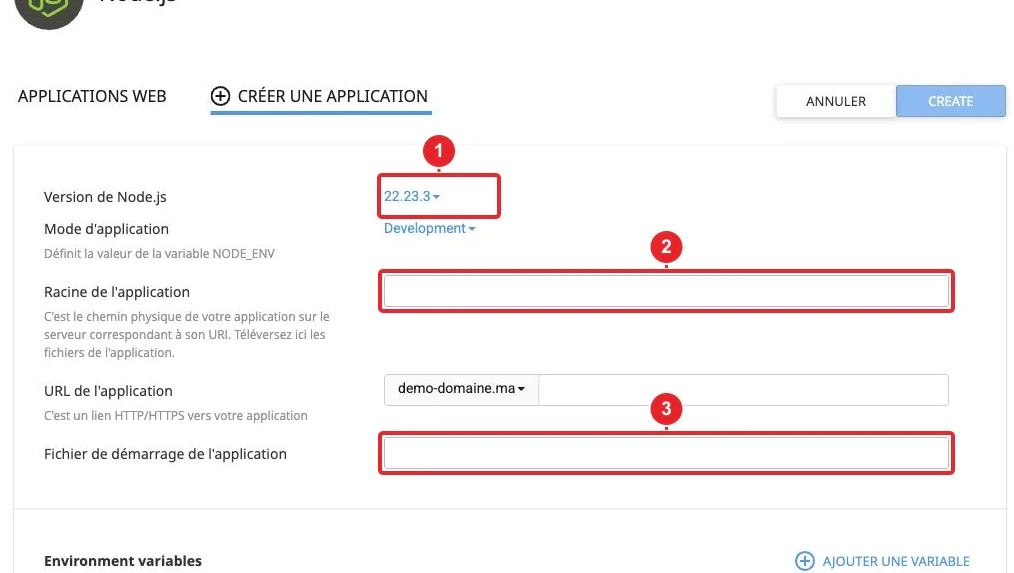Open the demo-domaine.ma domain dropdown
The image size is (1014, 573).
tap(461, 389)
